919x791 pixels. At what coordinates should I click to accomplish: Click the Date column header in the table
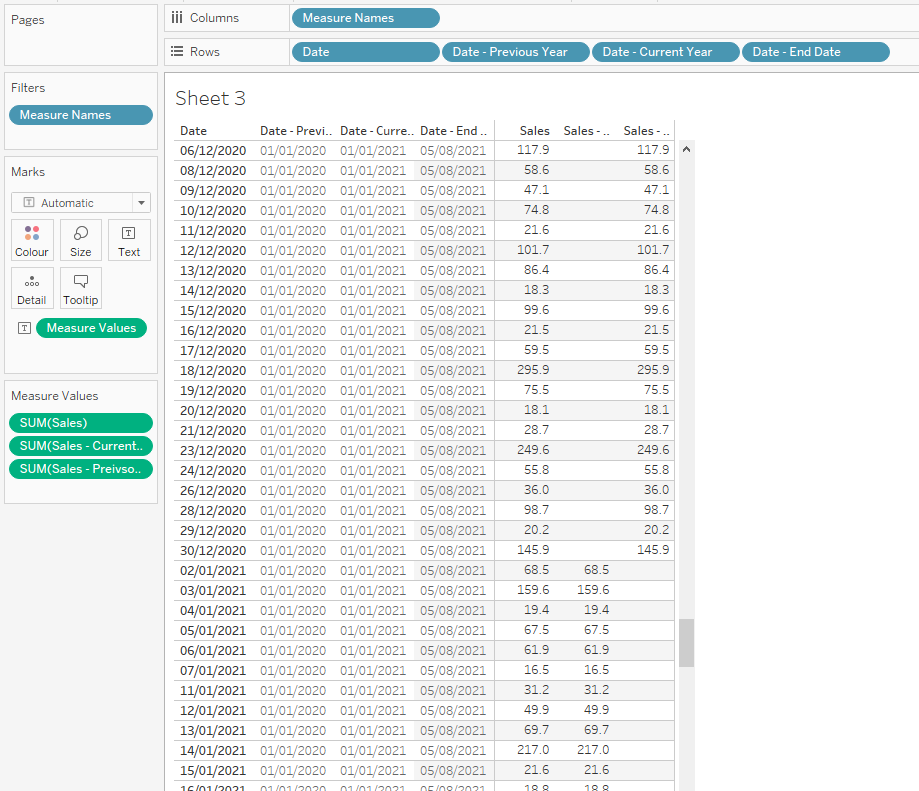pos(194,131)
